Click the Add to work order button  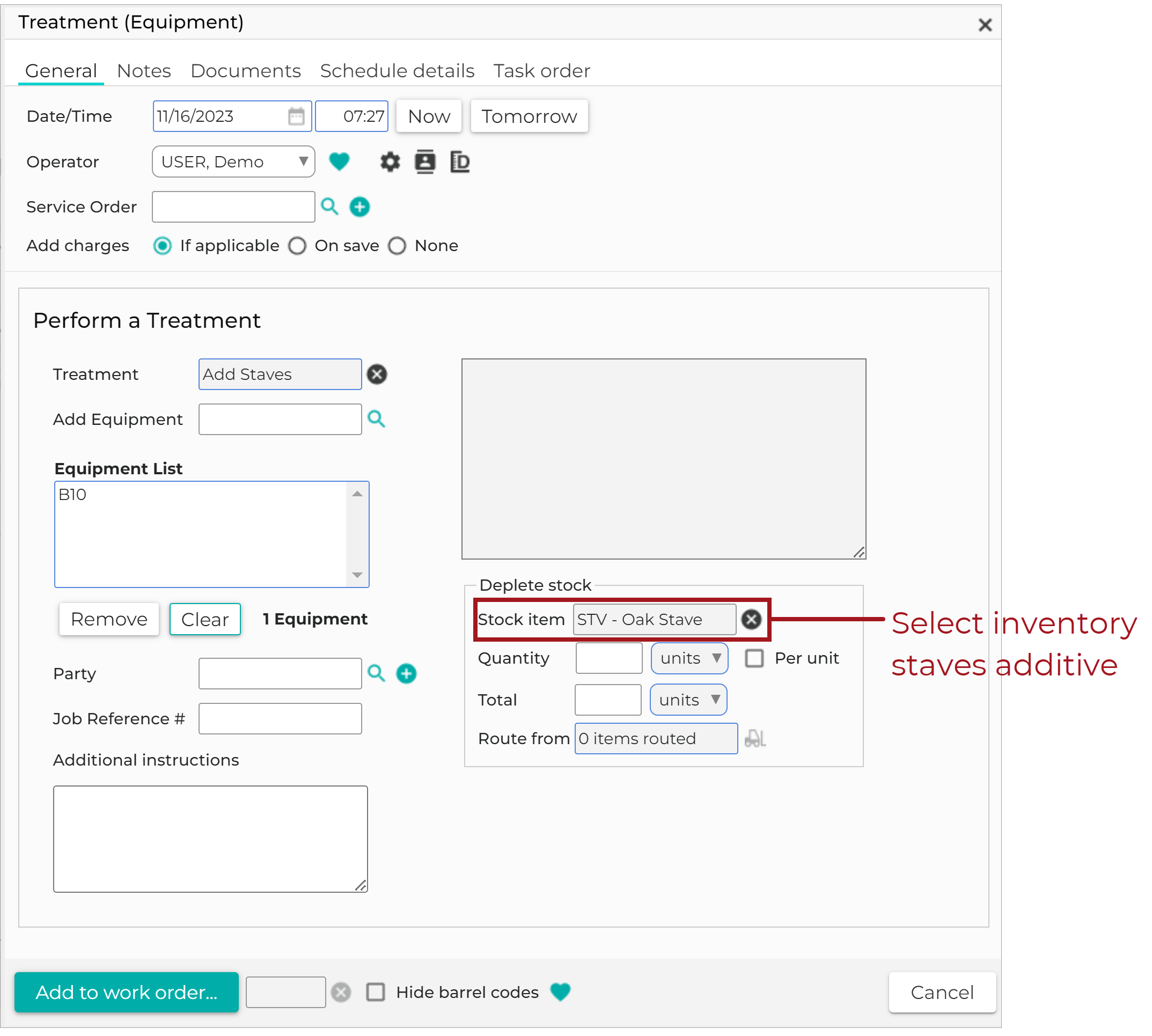(126, 992)
